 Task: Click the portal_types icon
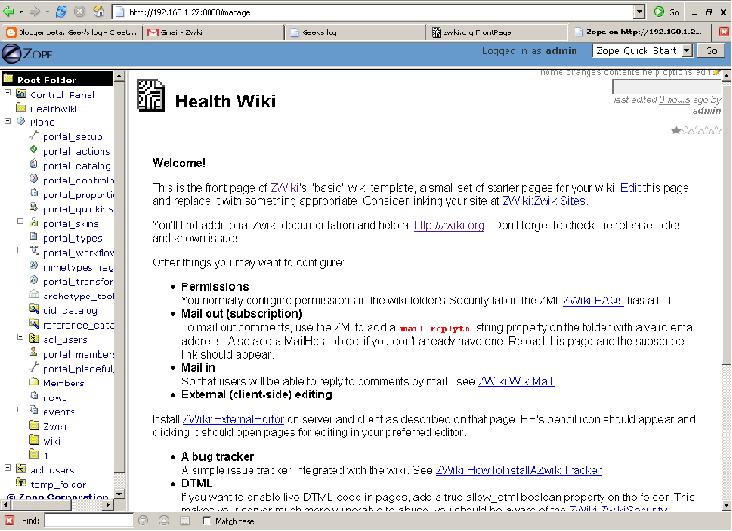click(x=34, y=237)
